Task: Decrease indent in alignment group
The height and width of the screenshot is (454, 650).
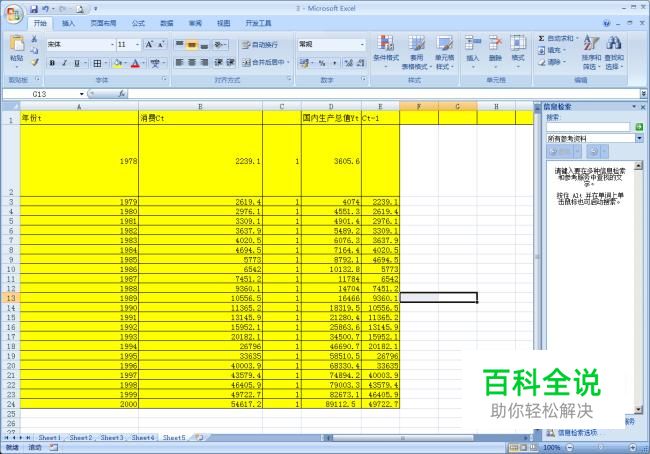Action: [218, 63]
